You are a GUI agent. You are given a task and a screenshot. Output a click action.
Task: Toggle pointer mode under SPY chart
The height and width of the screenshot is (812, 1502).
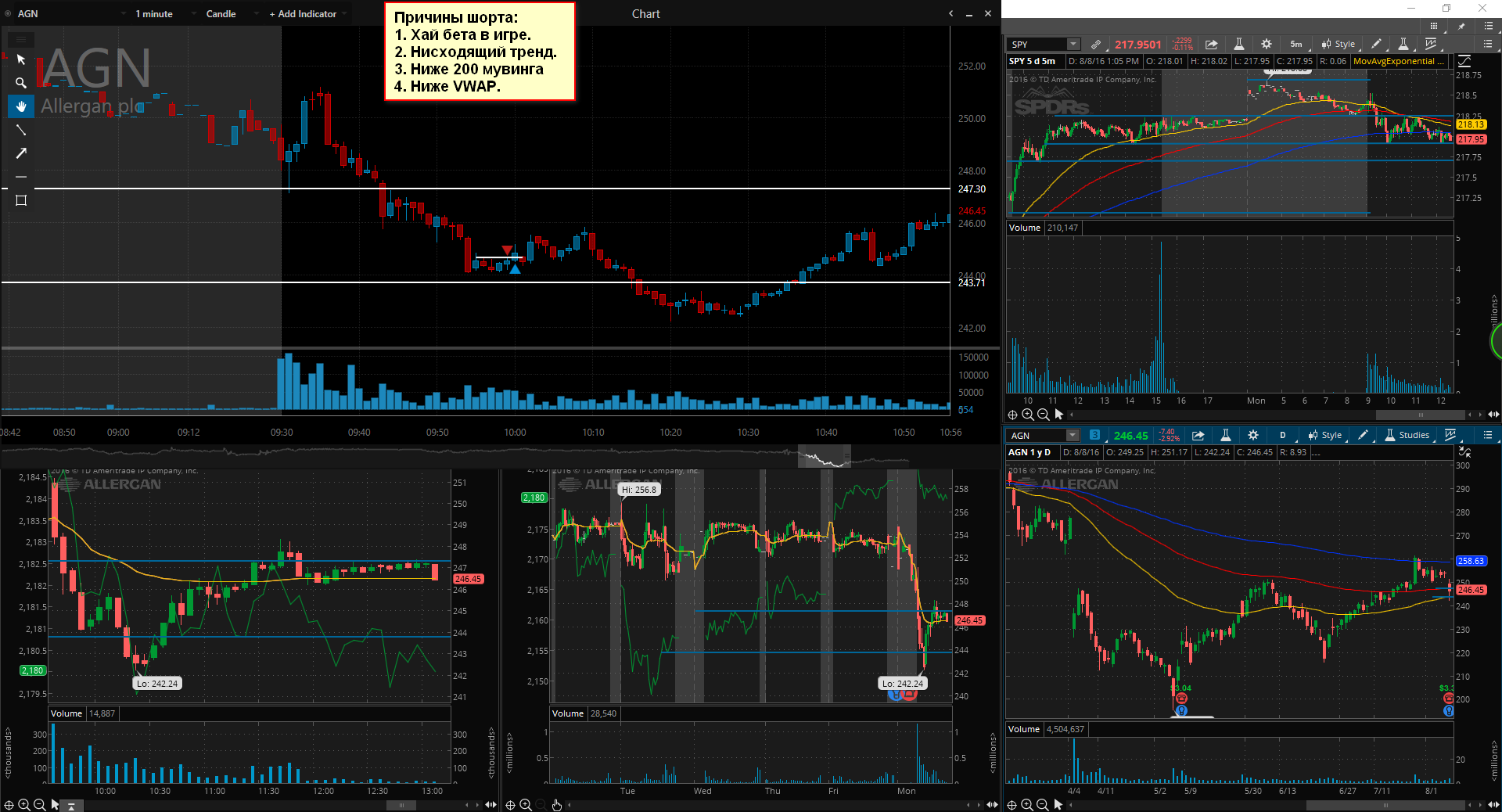click(x=1058, y=415)
